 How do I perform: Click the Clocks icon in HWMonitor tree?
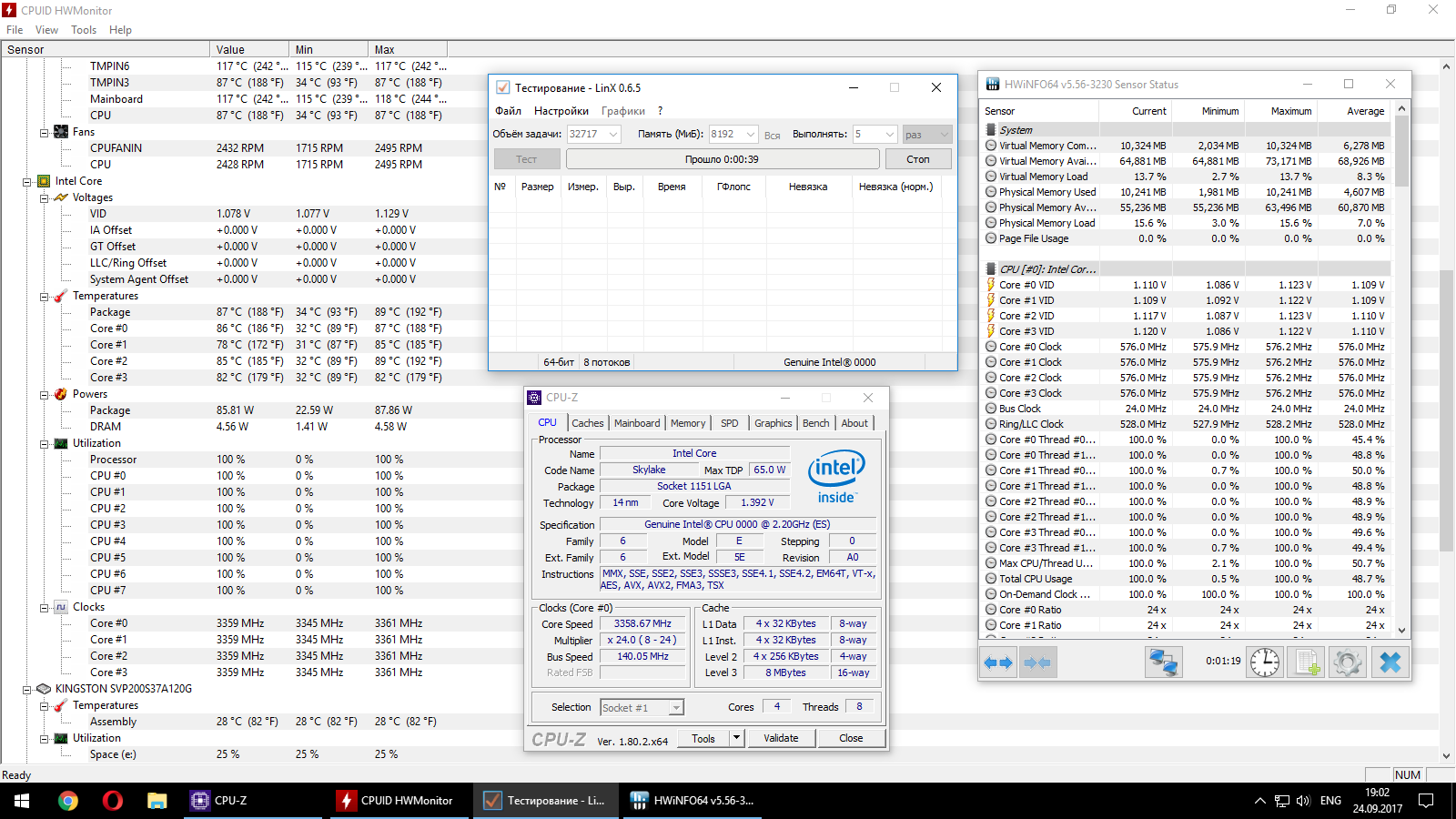61,607
